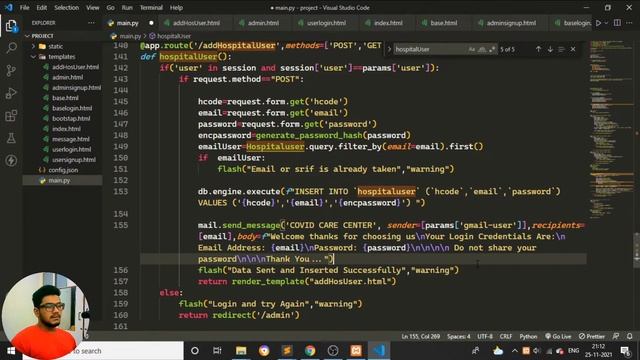
Task: Run the Python file with play button
Action: point(598,23)
